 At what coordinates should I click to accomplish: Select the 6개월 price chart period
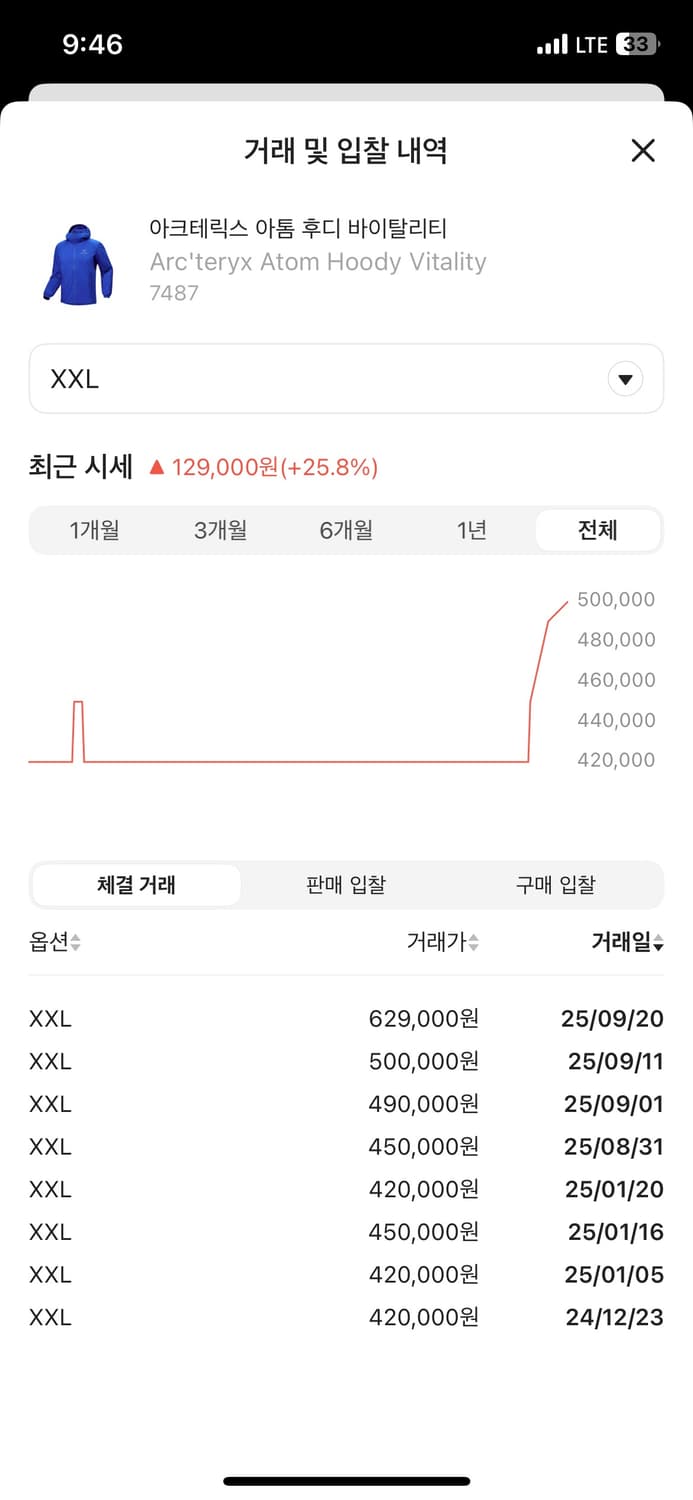tap(346, 530)
